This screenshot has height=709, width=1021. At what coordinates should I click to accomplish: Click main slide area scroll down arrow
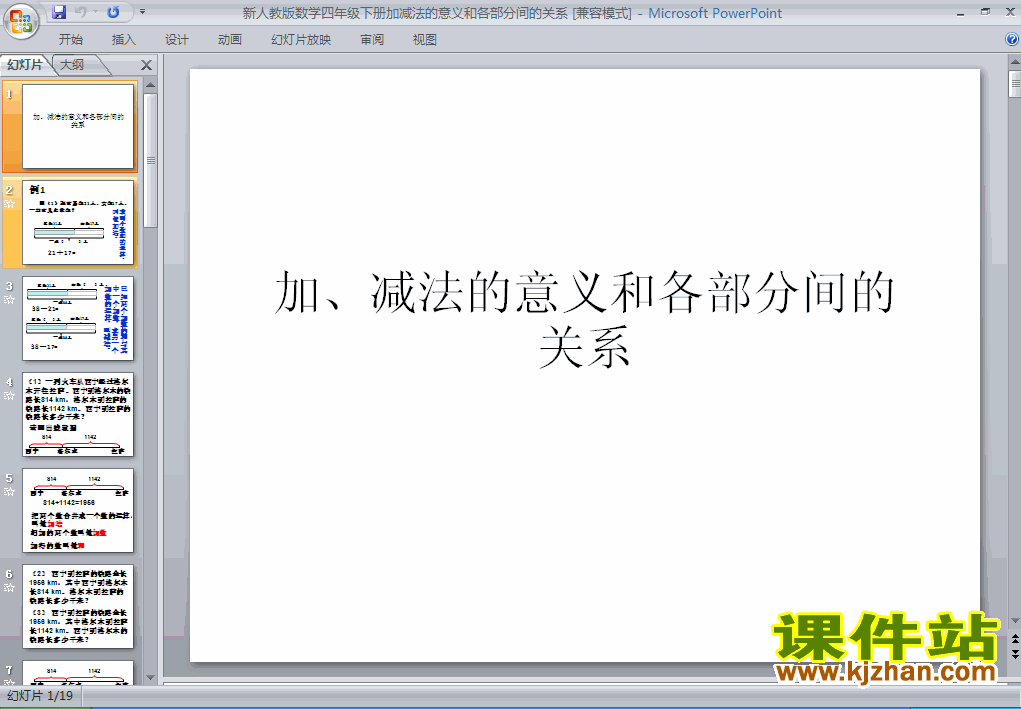pos(1014,621)
